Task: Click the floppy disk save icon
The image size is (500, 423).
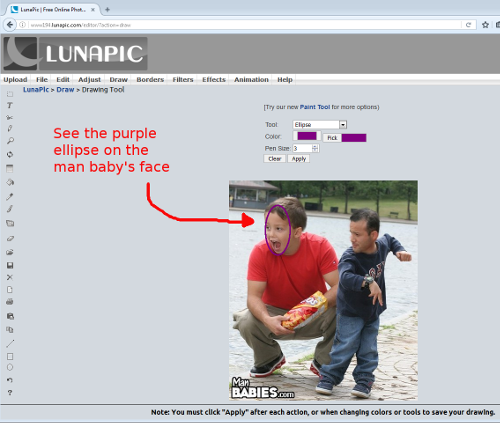Action: 10,265
